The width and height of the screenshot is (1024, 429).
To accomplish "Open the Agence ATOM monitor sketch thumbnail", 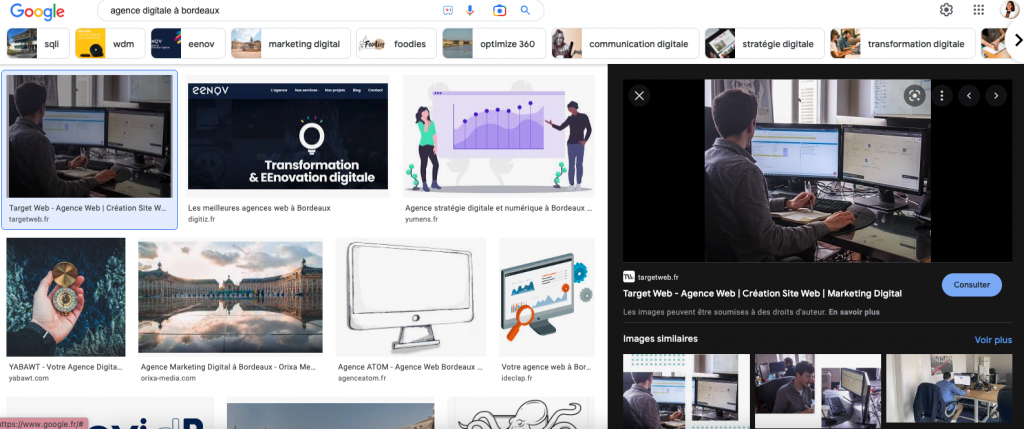I will click(411, 297).
